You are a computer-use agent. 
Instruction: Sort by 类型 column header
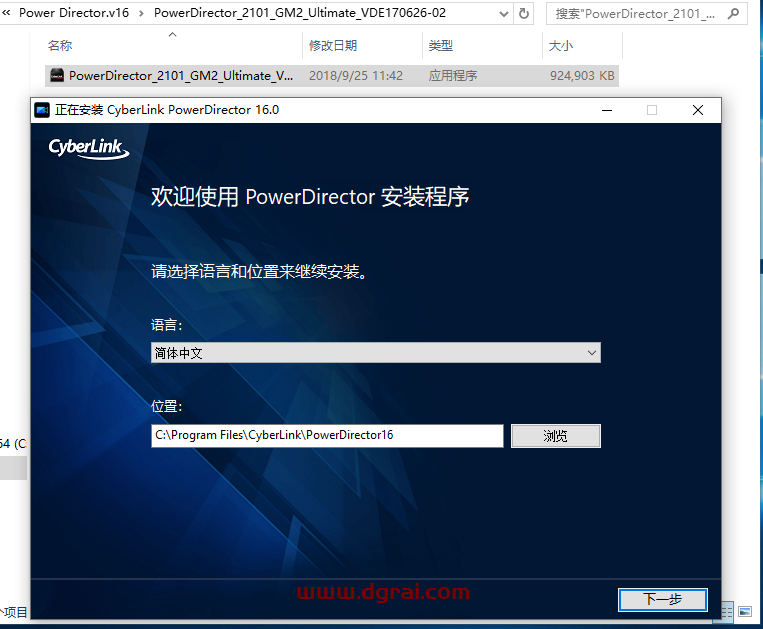tap(441, 46)
